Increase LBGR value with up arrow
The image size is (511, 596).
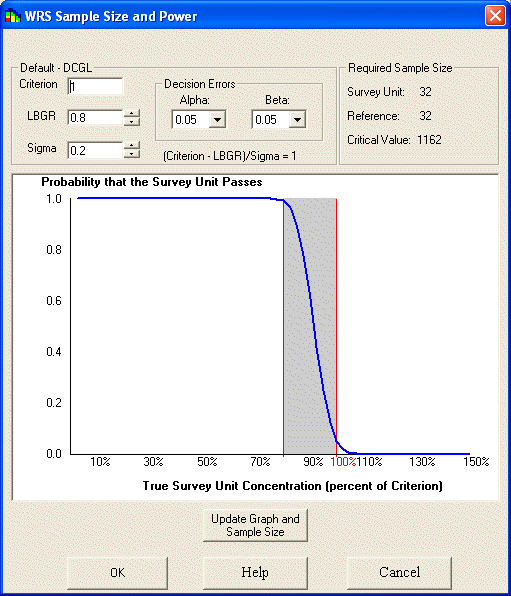click(x=132, y=113)
